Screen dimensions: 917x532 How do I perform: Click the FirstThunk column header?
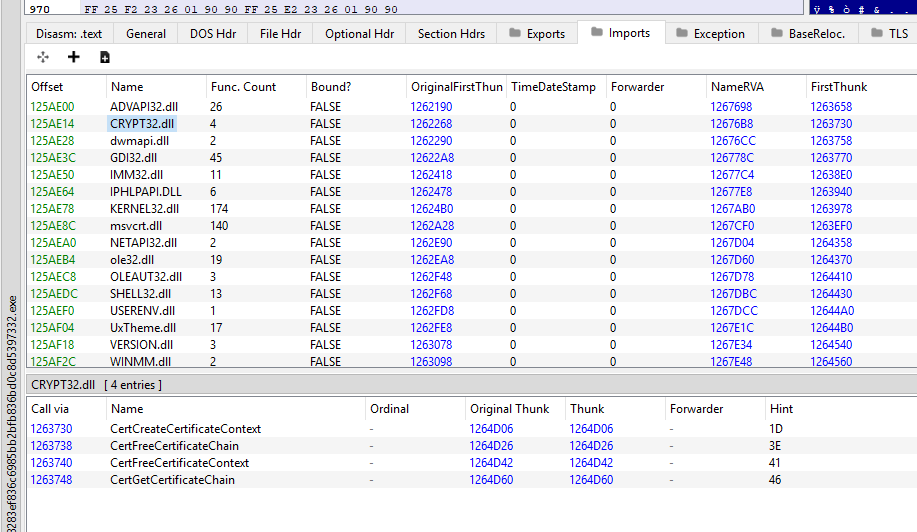tap(861, 87)
